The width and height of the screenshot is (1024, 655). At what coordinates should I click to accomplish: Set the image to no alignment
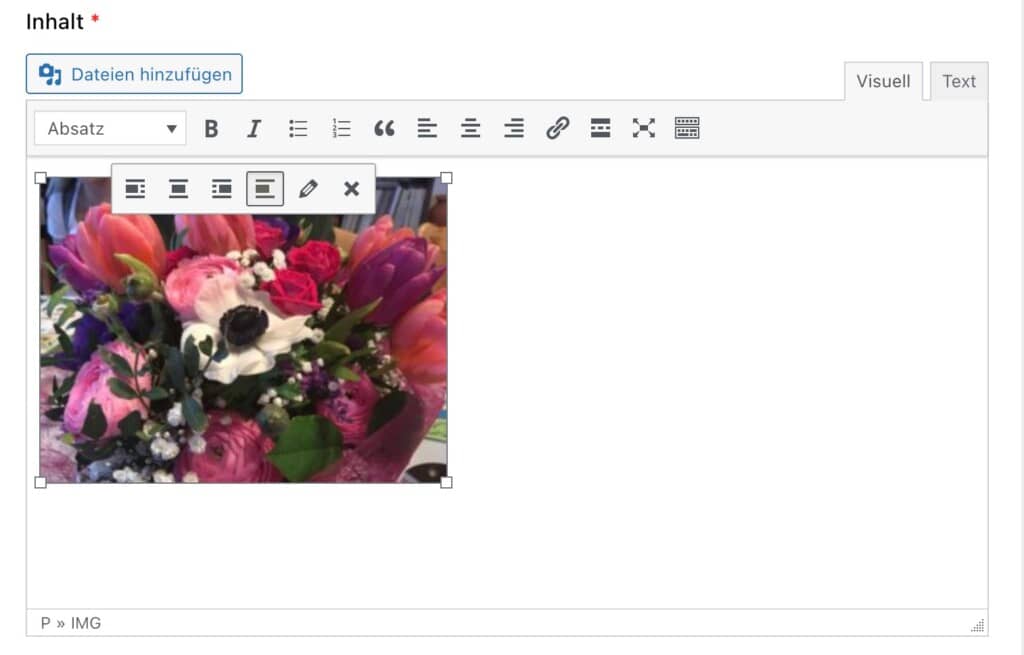264,189
